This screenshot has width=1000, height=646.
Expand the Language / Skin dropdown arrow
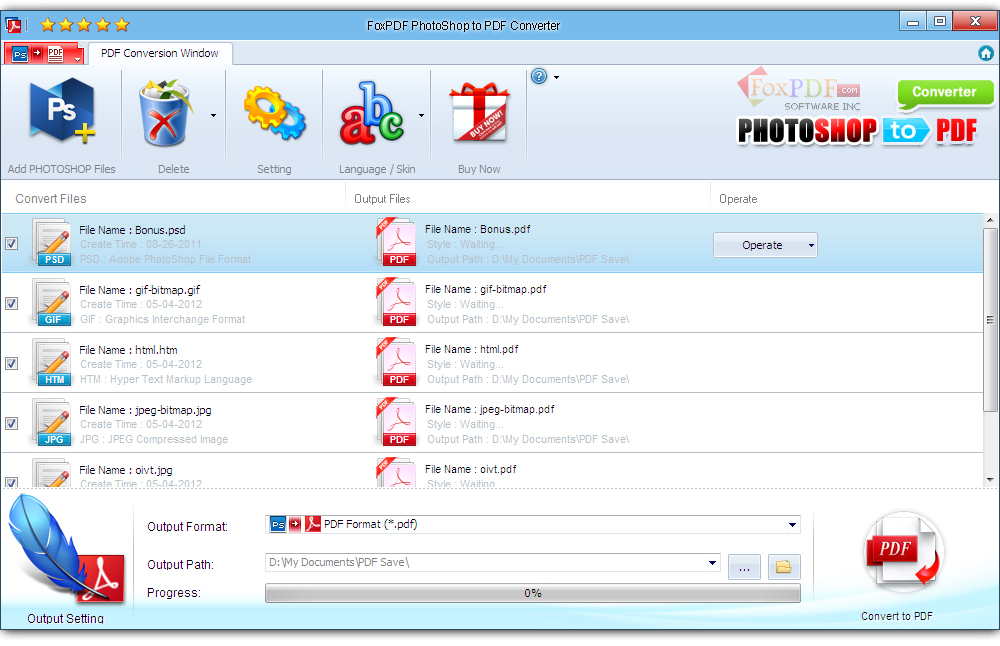(x=421, y=115)
